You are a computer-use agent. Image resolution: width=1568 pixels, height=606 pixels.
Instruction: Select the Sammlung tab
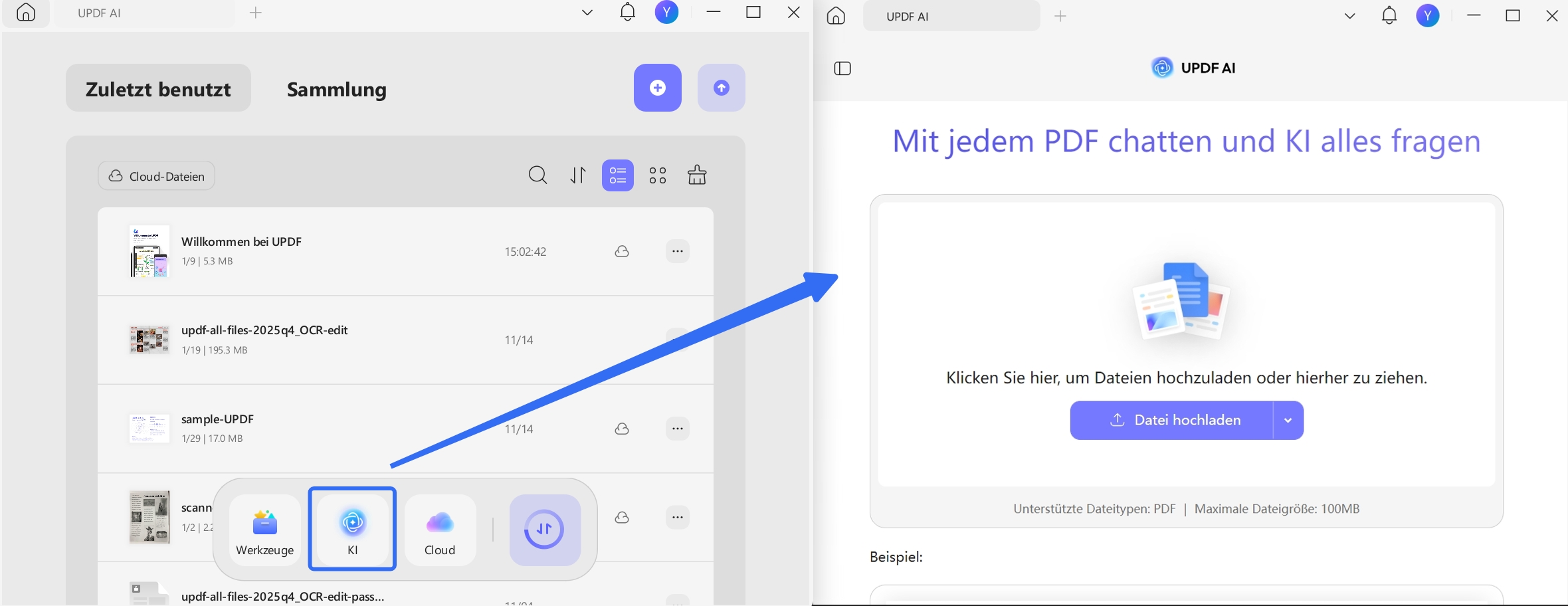click(x=337, y=89)
